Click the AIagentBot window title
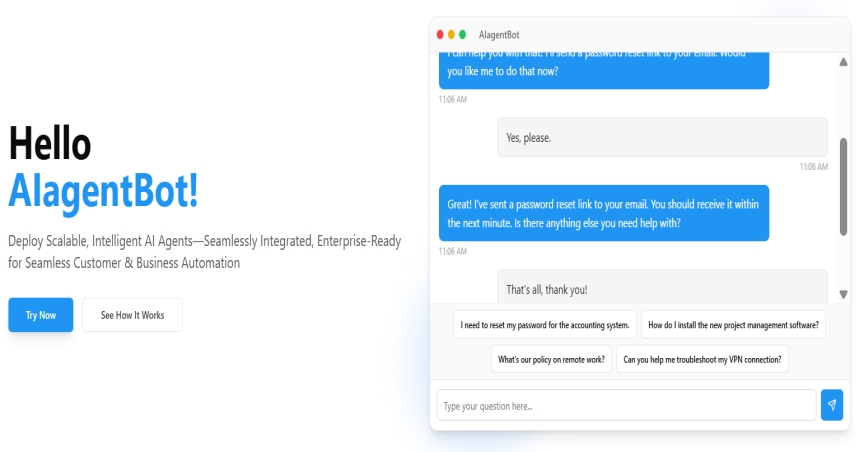This screenshot has height=452, width=864. point(499,35)
